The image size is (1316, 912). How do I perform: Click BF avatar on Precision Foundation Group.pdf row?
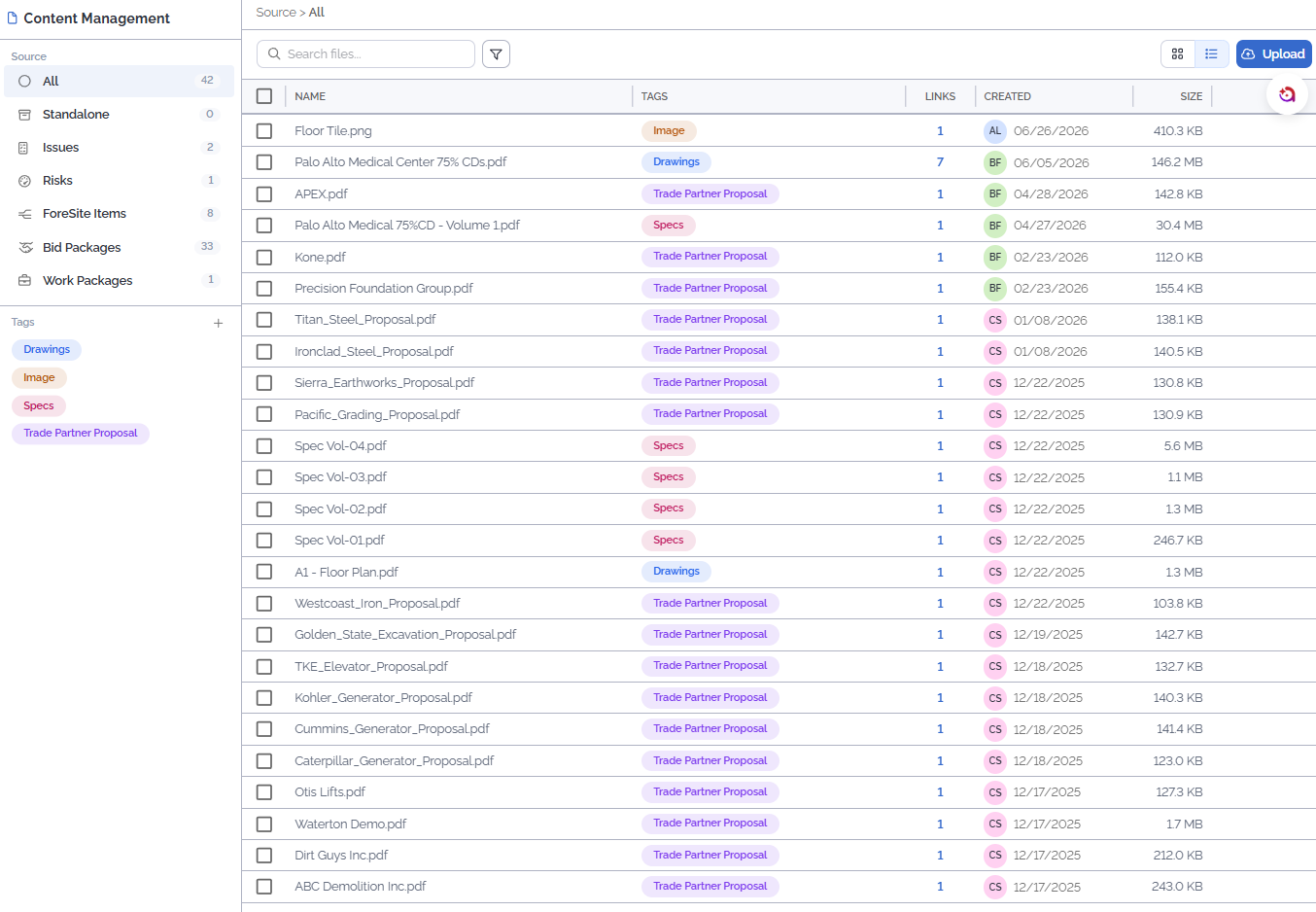[994, 289]
